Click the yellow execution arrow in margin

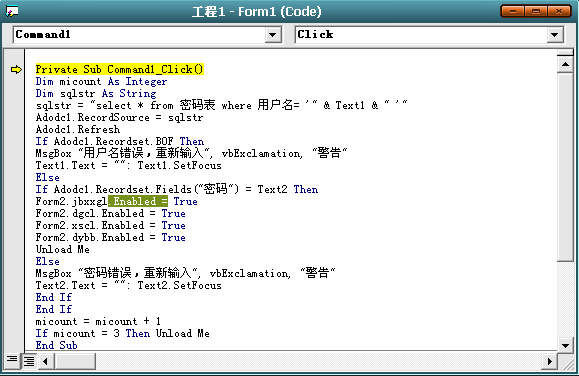point(16,69)
